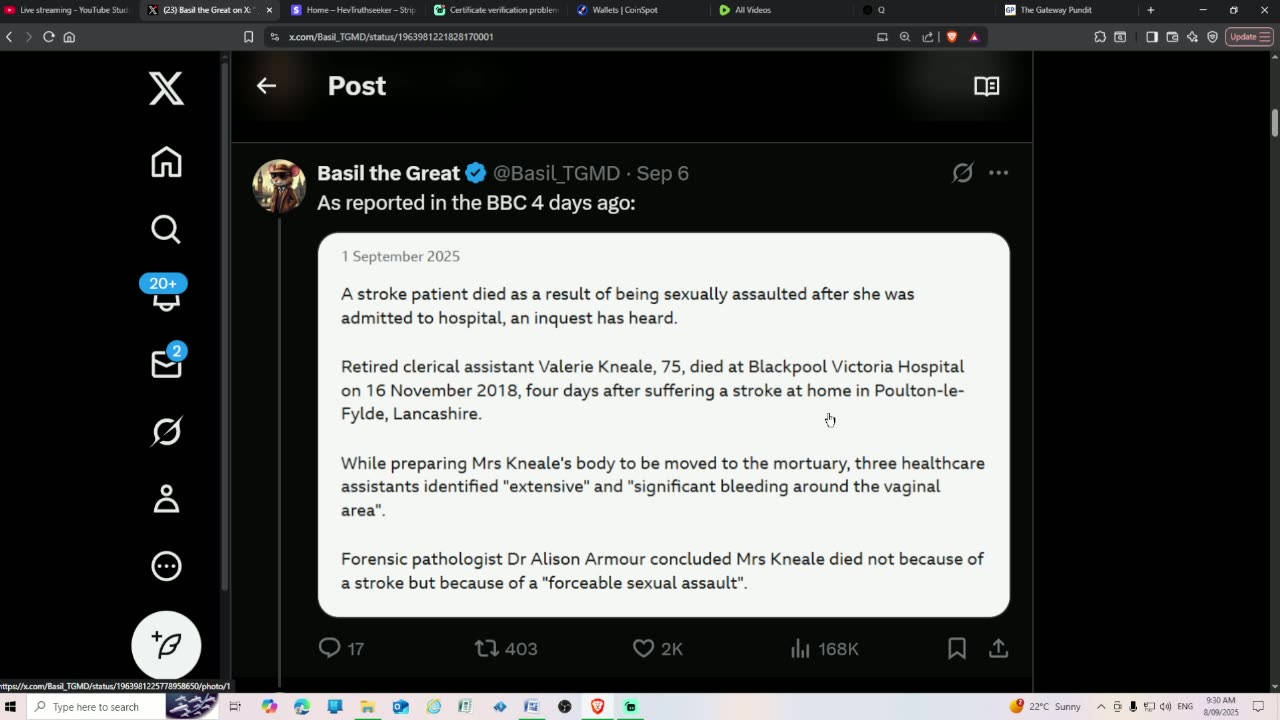Toggle bookmark on Basil the Great's post
Image resolution: width=1280 pixels, height=720 pixels.
[956, 649]
